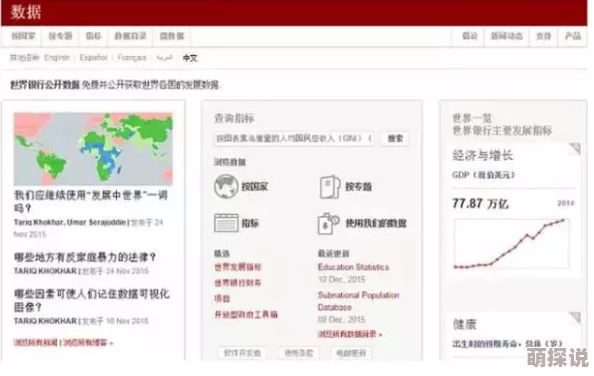The height and width of the screenshot is (376, 594).
Task: Click the life expectancy at birth indicator link
Action: point(508,343)
